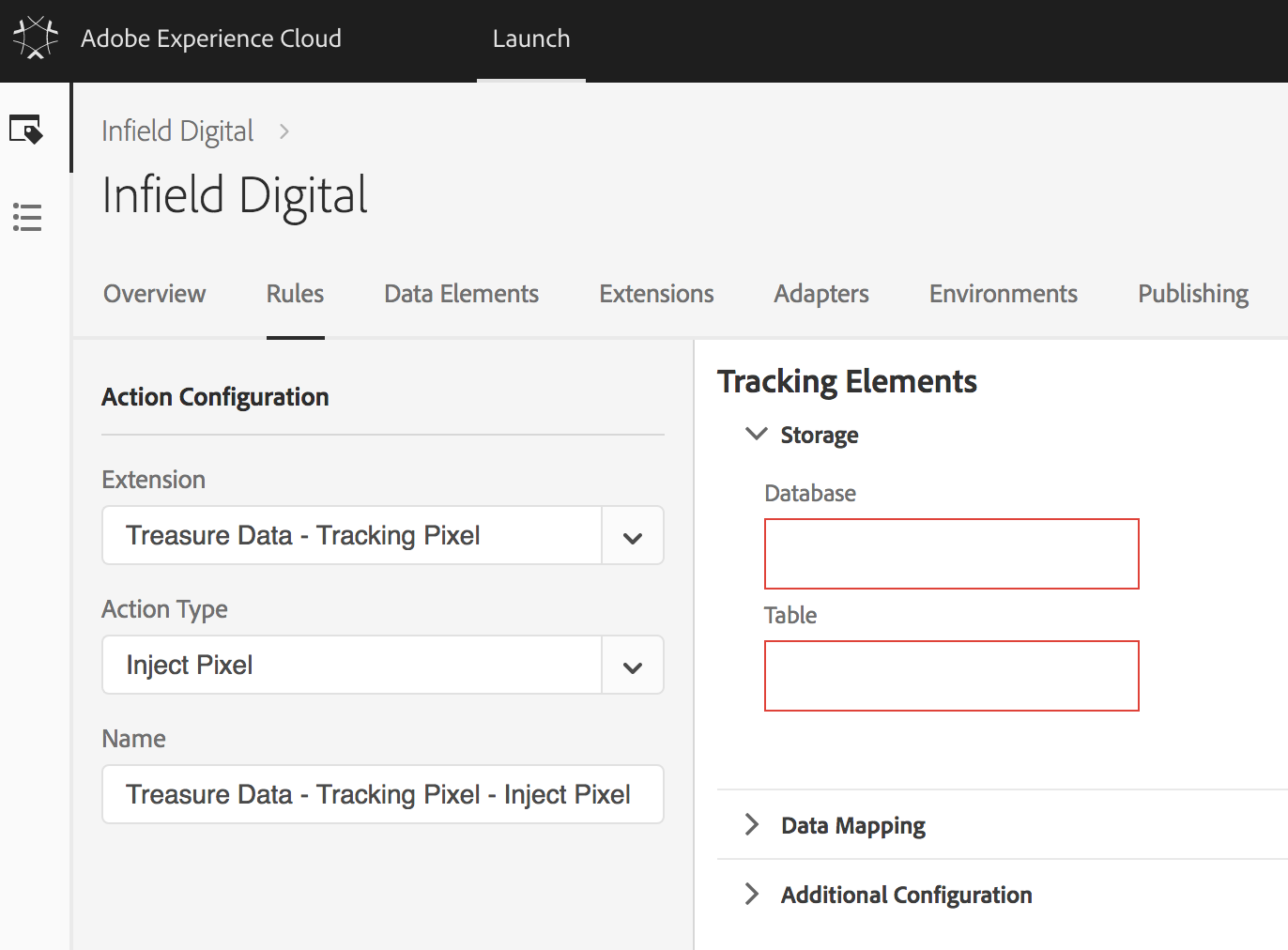Open the list view sidebar icon
Viewport: 1288px width, 950px height.
pos(27,217)
